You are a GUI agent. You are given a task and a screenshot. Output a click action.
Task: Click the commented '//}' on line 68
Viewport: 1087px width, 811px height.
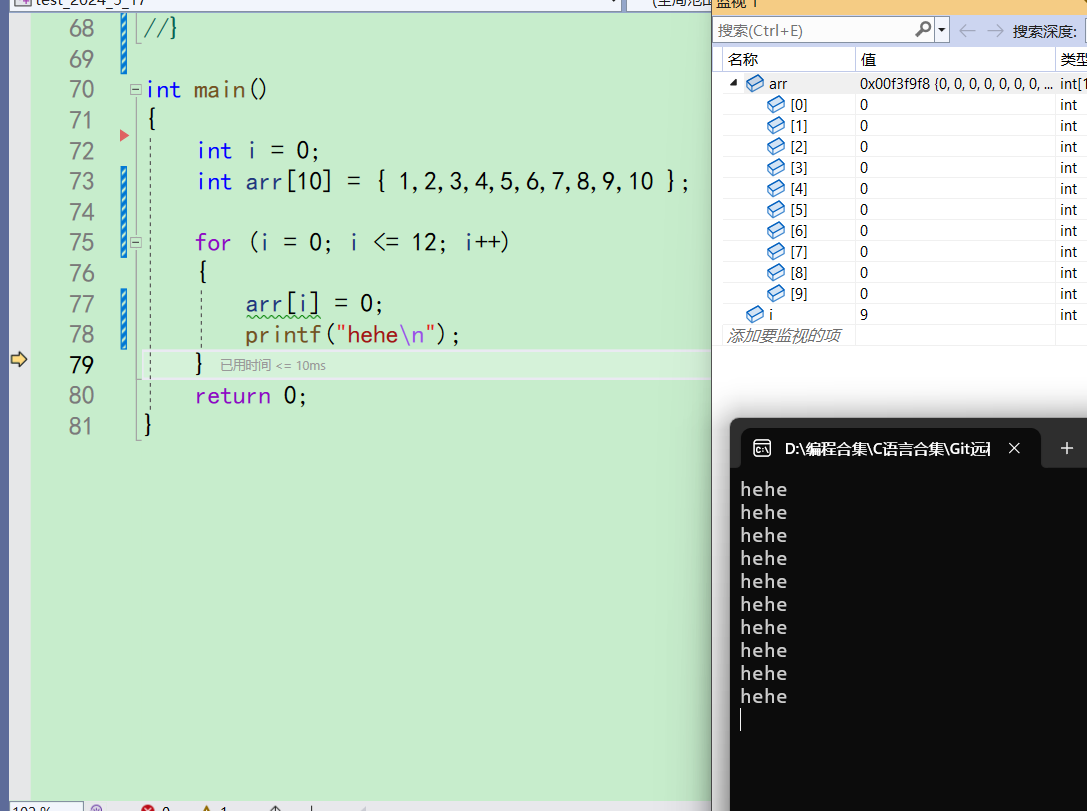click(161, 28)
